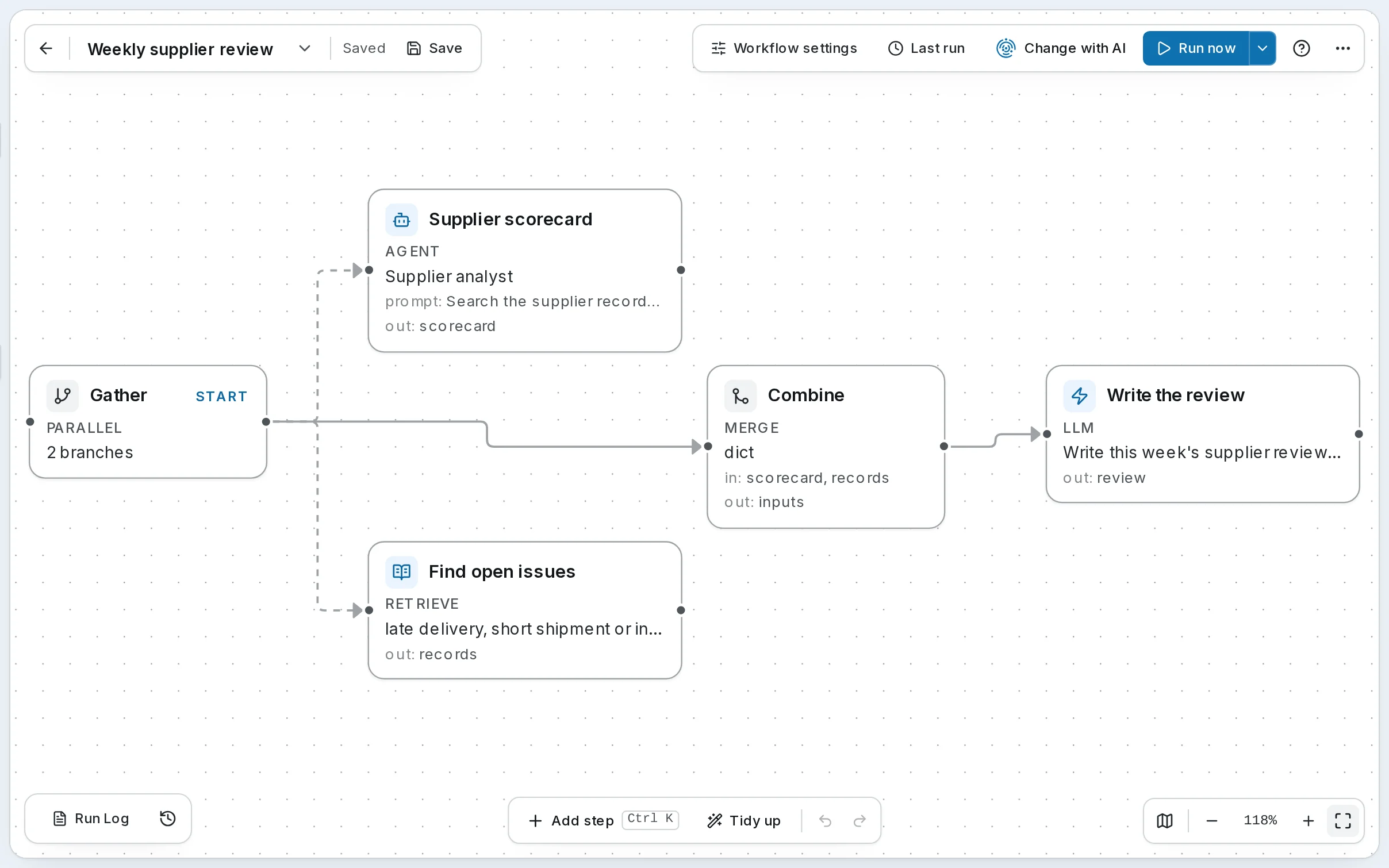Toggle the minimap icon
The height and width of the screenshot is (868, 1389).
[1165, 820]
